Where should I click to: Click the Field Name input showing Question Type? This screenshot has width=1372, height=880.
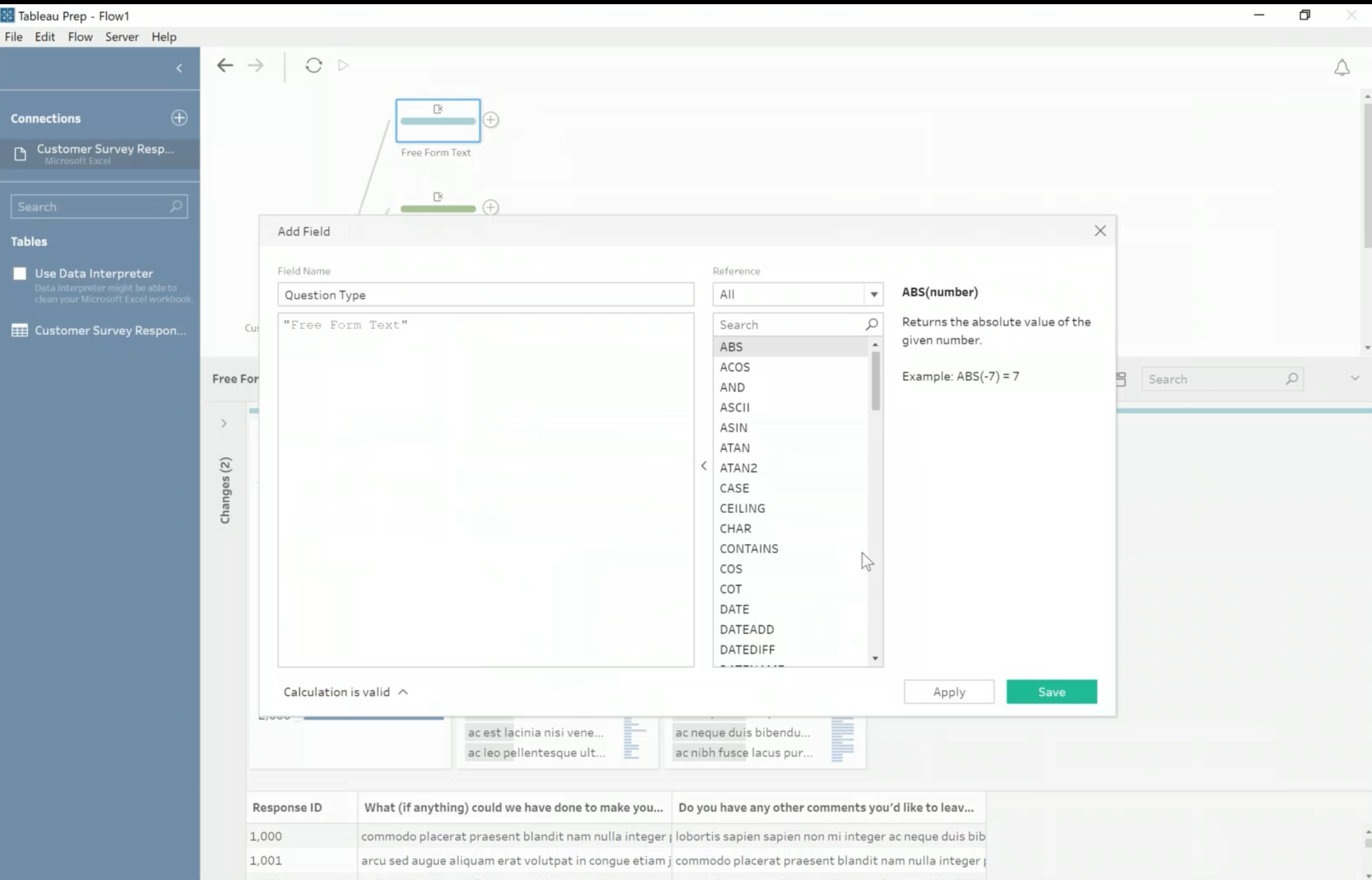pos(486,295)
